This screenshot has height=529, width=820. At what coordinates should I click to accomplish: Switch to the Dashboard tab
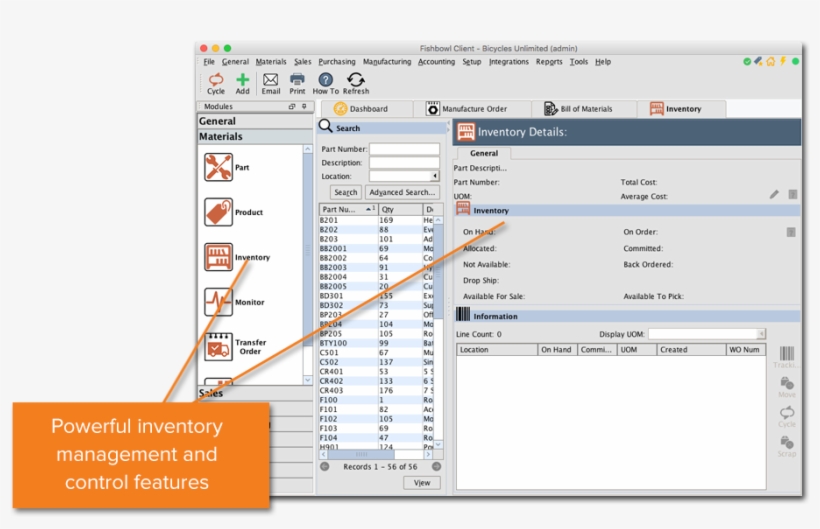coord(366,109)
